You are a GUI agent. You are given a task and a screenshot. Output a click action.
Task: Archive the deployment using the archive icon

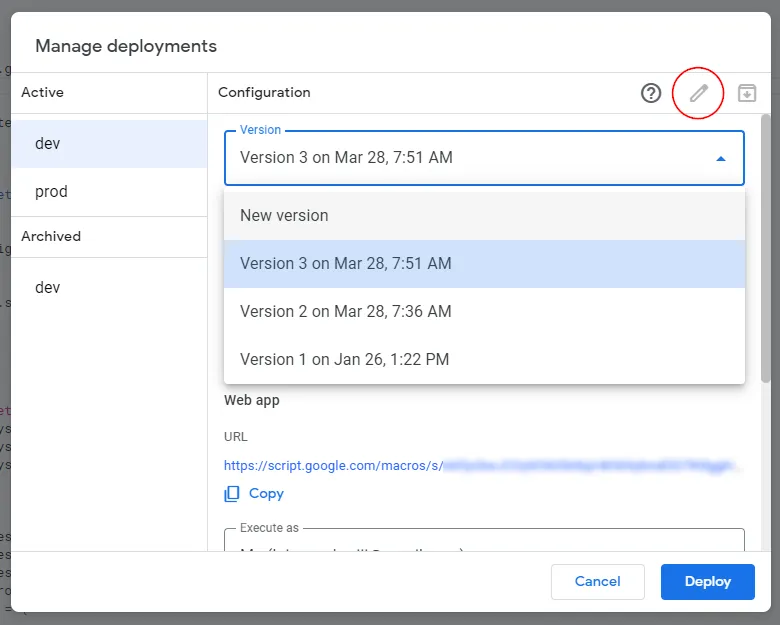pyautogui.click(x=747, y=93)
